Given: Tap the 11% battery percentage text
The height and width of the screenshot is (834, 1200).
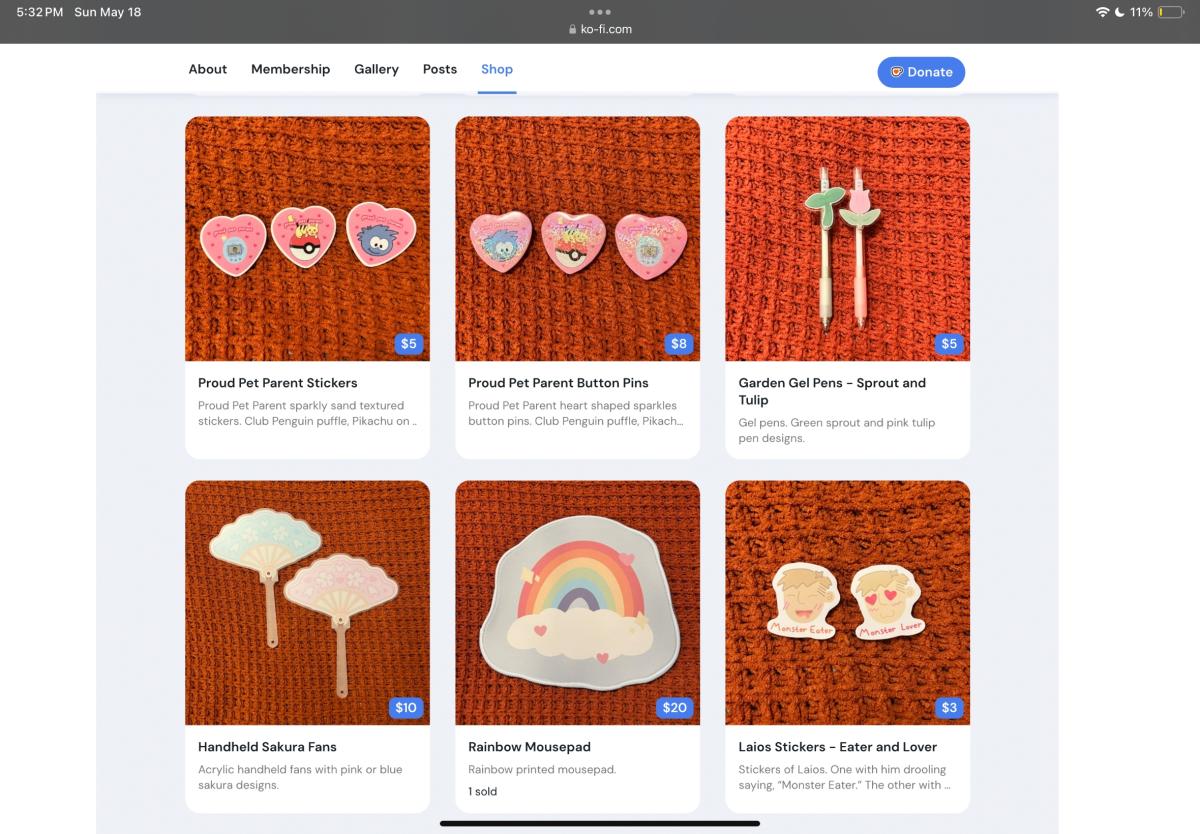Looking at the screenshot, I should [x=1141, y=12].
